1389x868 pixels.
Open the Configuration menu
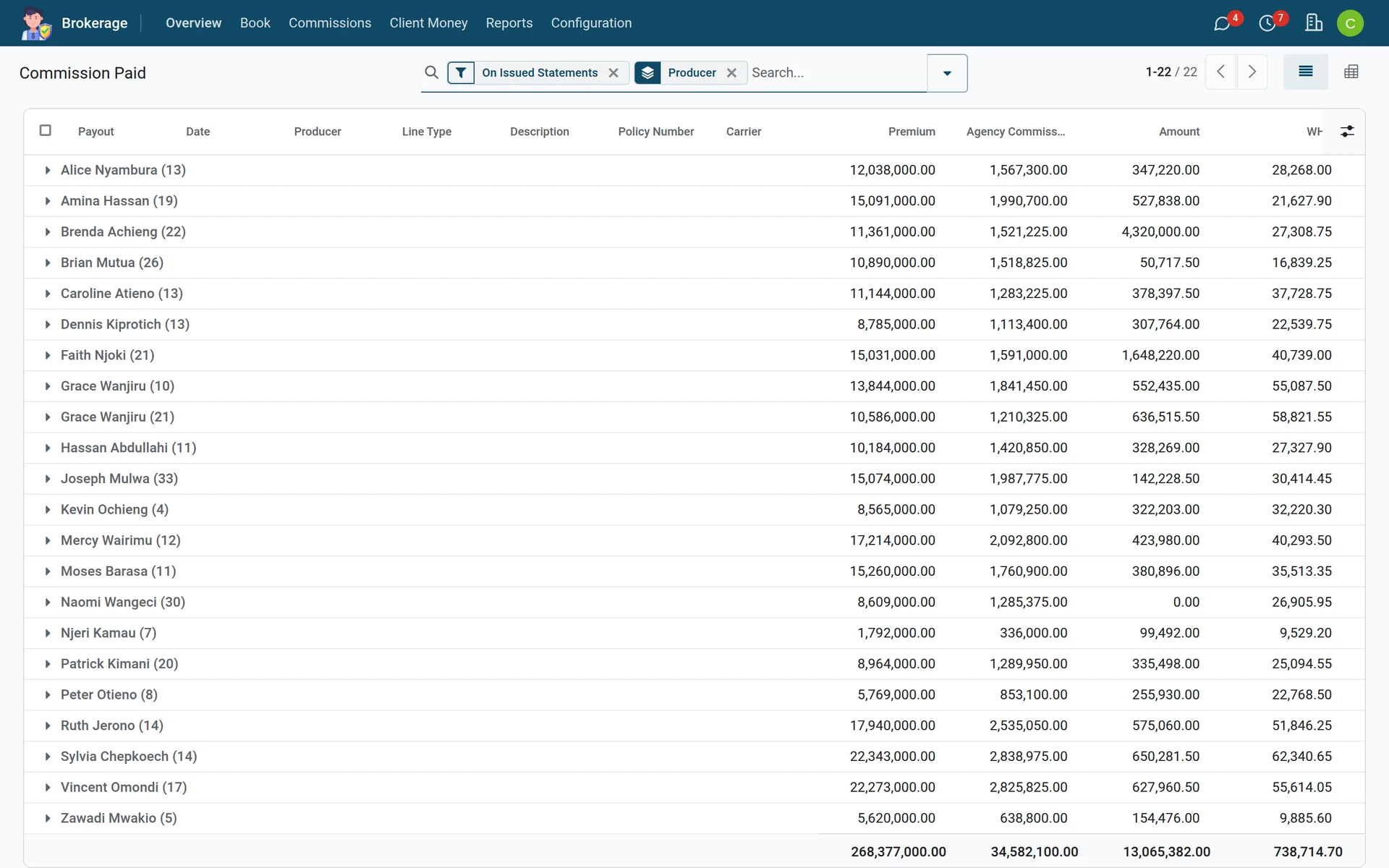pyautogui.click(x=591, y=23)
